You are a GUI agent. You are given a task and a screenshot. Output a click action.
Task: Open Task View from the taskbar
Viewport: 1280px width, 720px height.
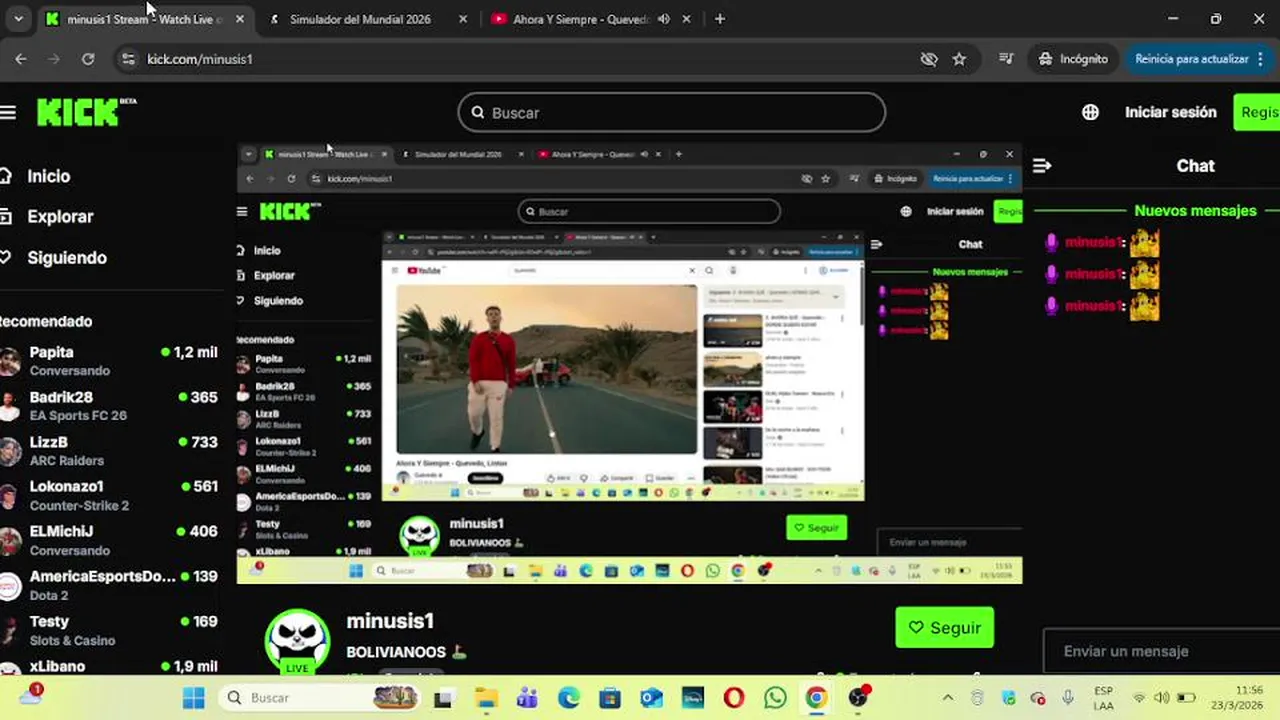[442, 698]
